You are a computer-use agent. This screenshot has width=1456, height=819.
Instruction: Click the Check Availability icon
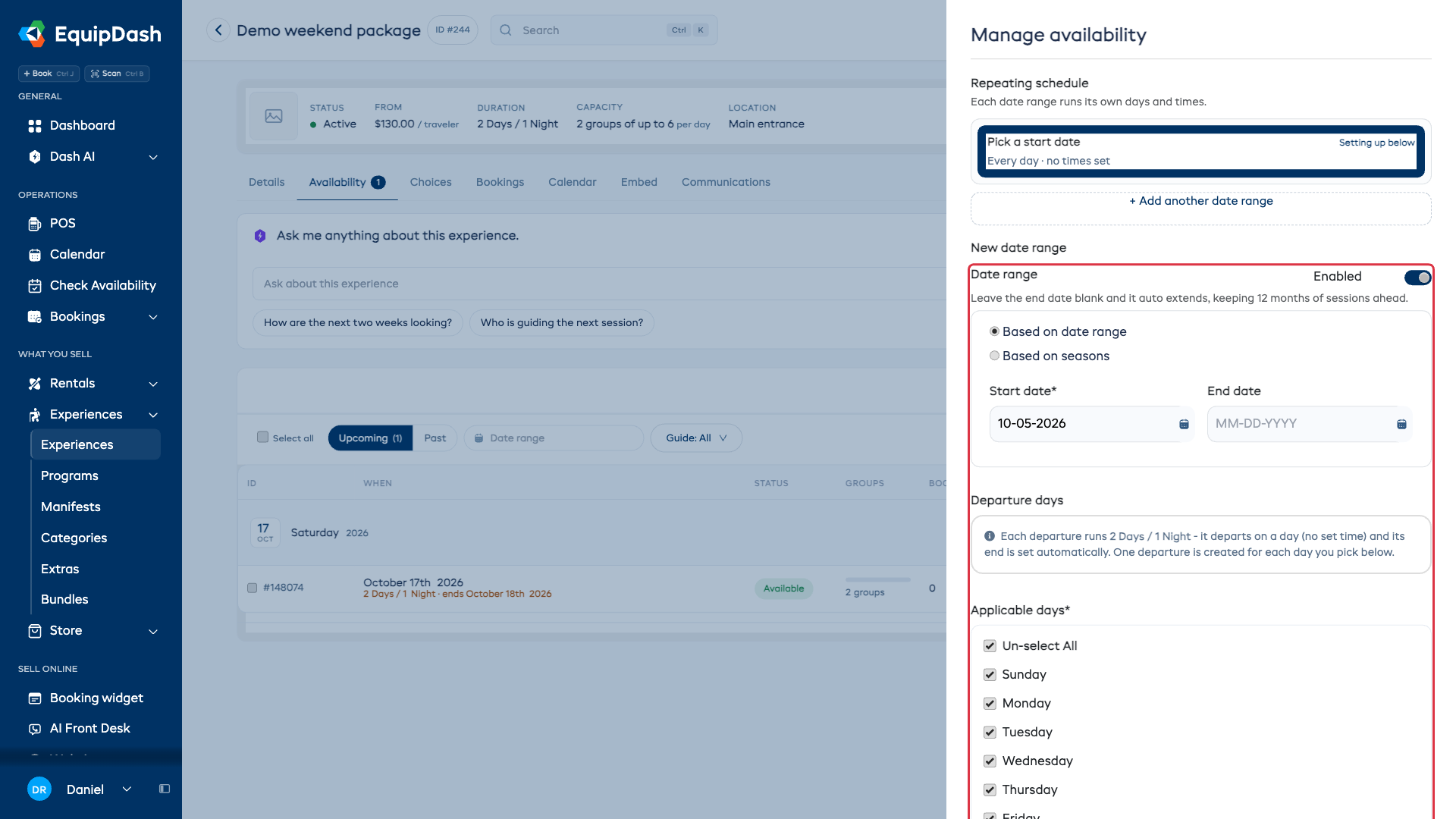pos(35,286)
